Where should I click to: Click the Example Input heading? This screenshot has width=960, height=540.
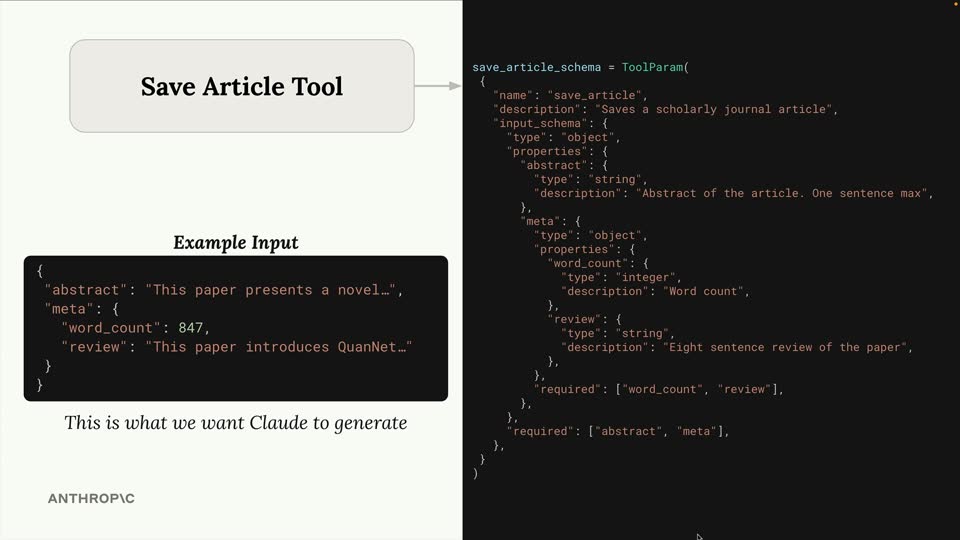(x=236, y=242)
